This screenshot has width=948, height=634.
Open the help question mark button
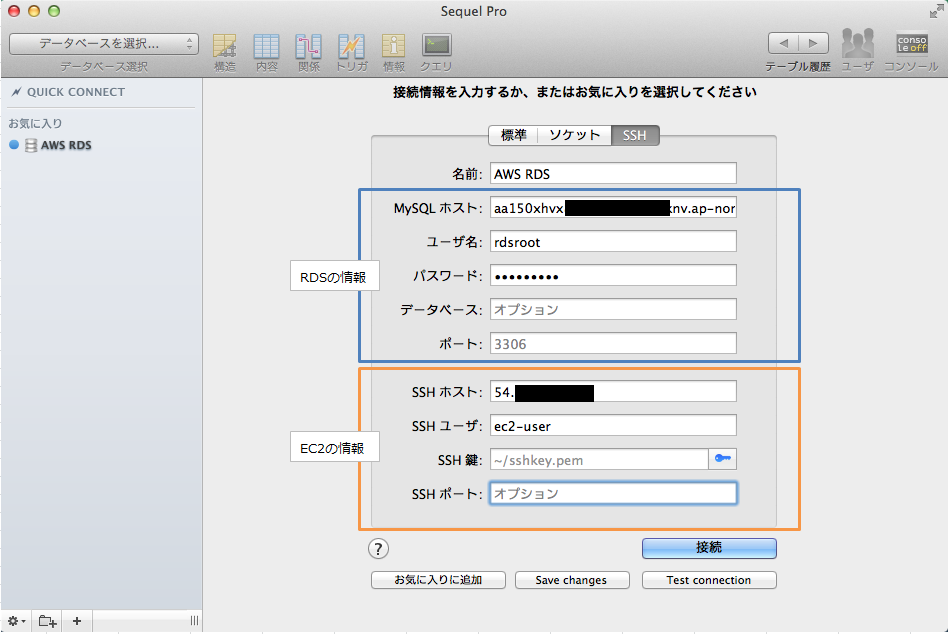click(x=378, y=549)
